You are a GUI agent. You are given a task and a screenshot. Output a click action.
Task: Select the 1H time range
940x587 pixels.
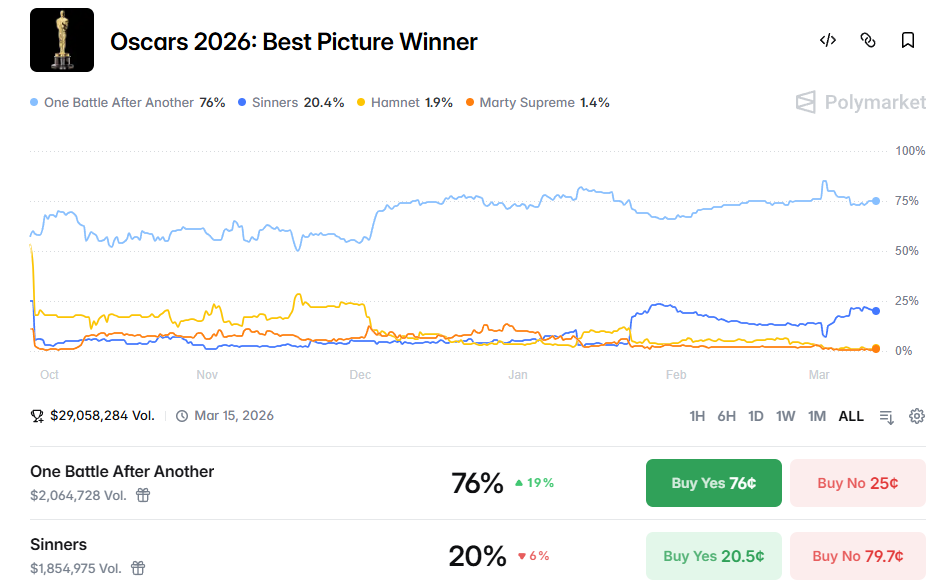[698, 416]
